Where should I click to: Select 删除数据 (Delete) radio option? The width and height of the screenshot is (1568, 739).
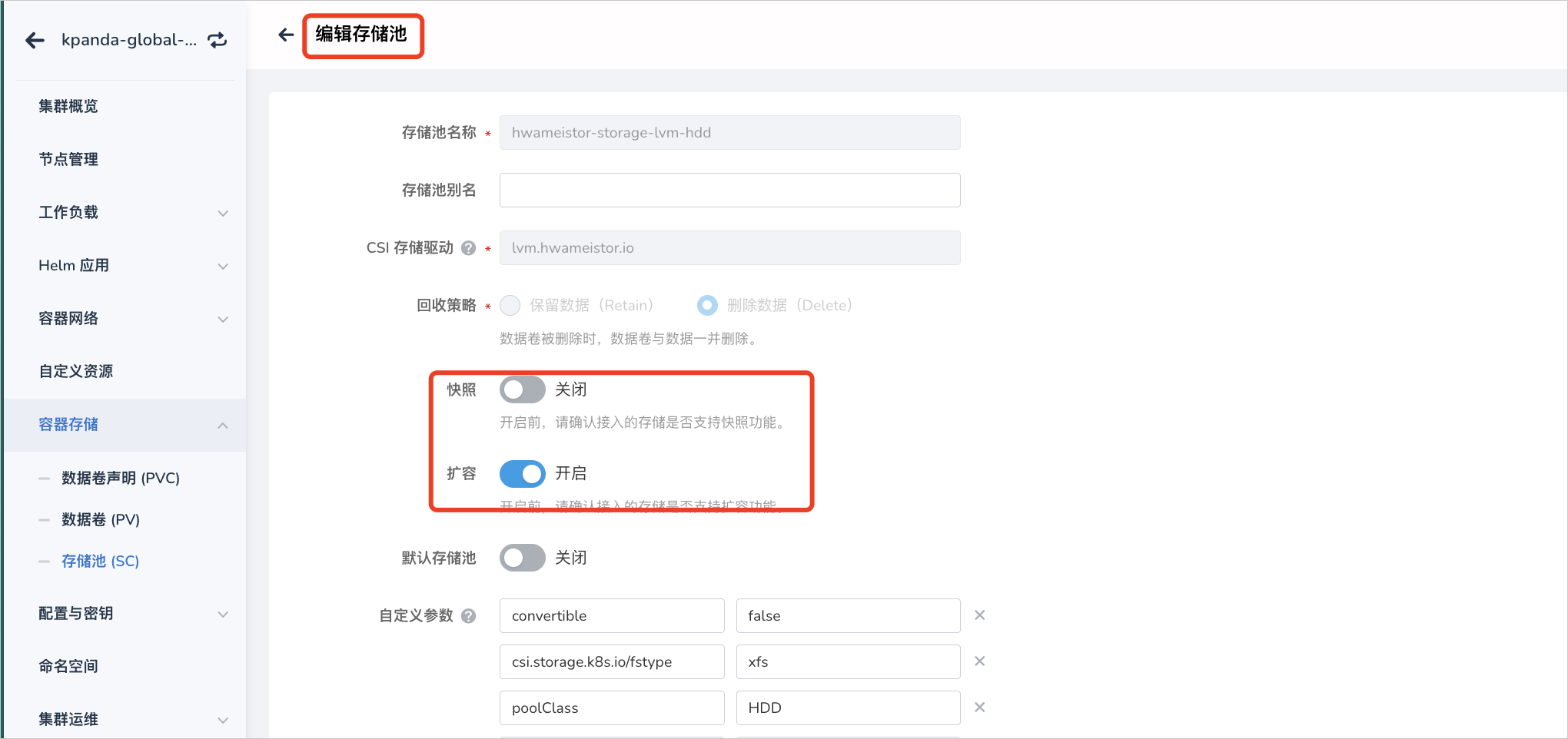point(707,306)
